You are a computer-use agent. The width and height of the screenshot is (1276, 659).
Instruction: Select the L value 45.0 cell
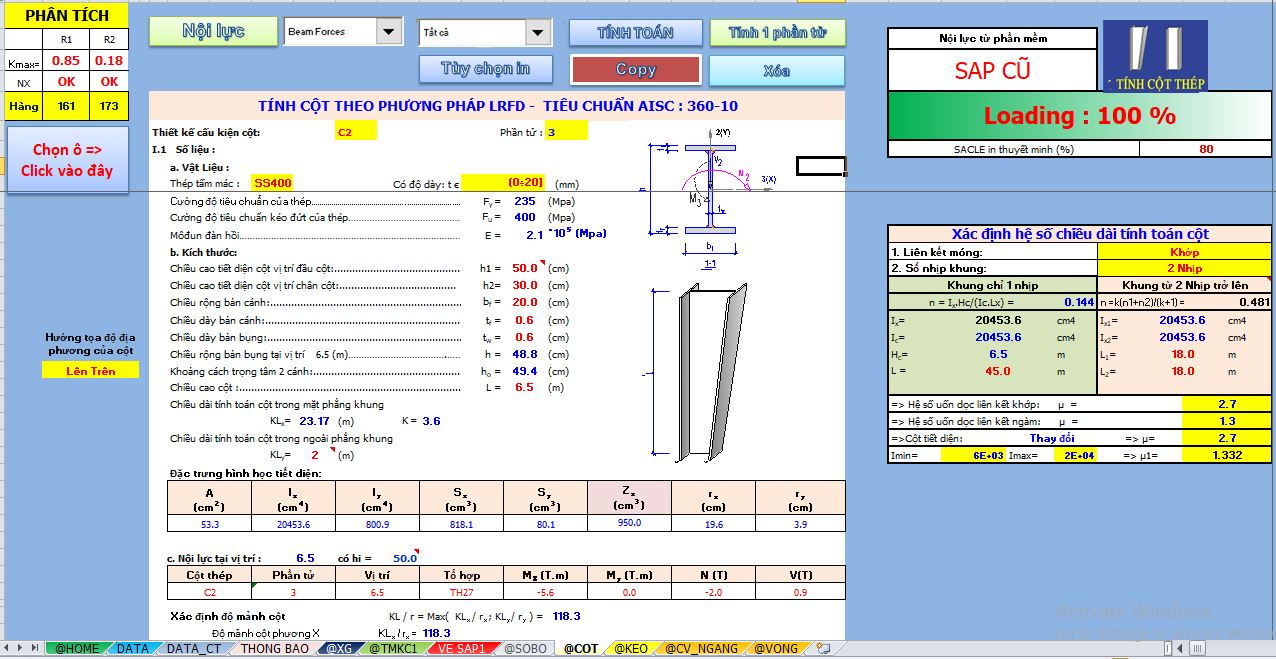tap(998, 371)
